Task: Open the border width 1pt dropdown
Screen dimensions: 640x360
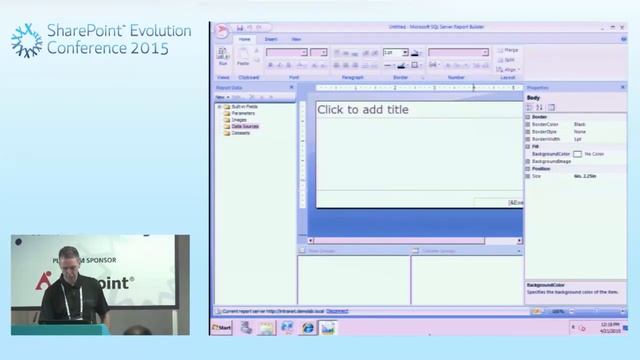Action: tap(405, 53)
